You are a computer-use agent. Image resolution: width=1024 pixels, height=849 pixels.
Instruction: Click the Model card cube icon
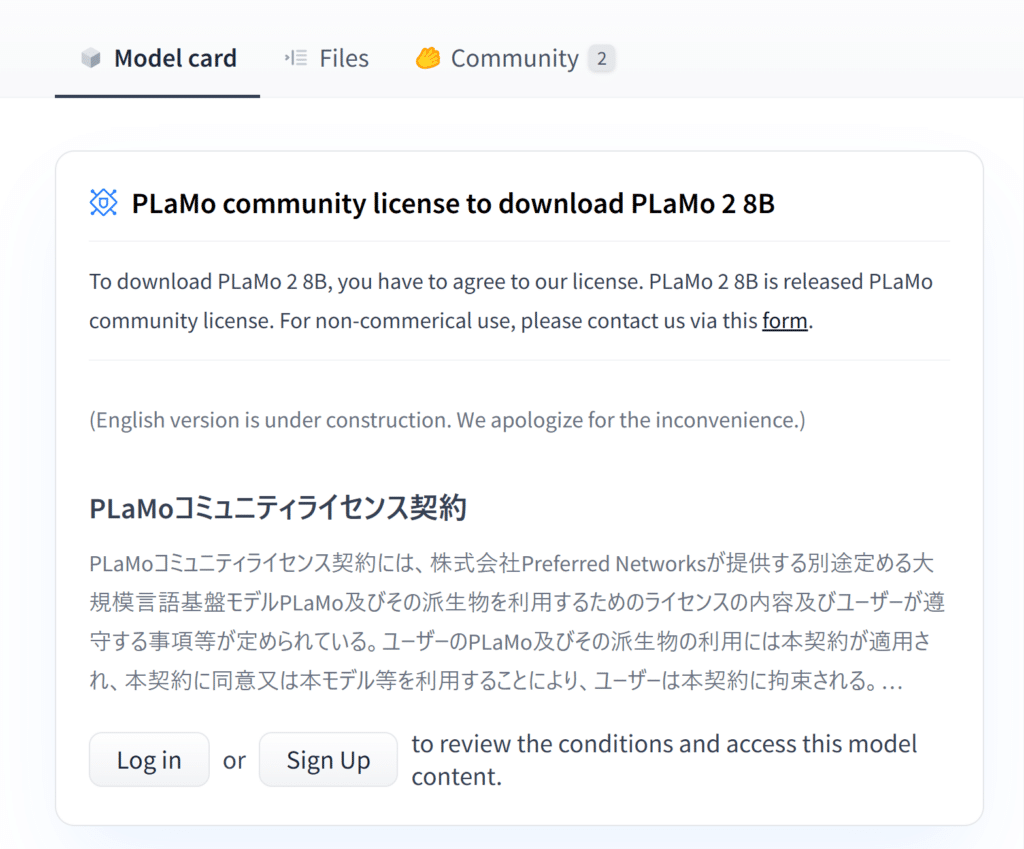(x=91, y=59)
